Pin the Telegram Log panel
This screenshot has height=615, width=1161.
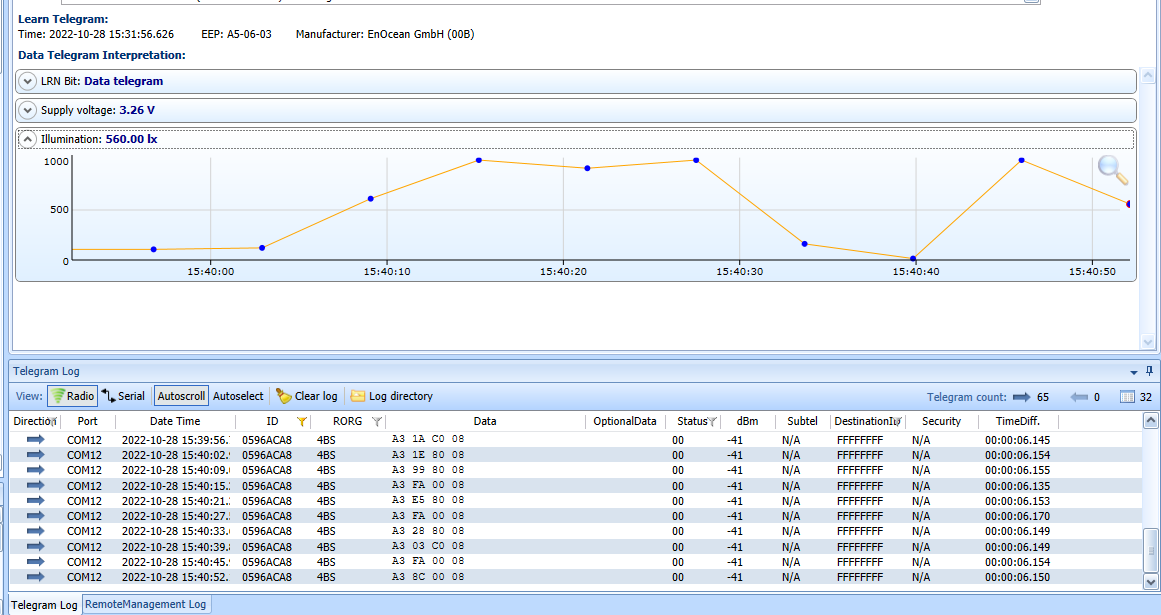(x=1149, y=371)
